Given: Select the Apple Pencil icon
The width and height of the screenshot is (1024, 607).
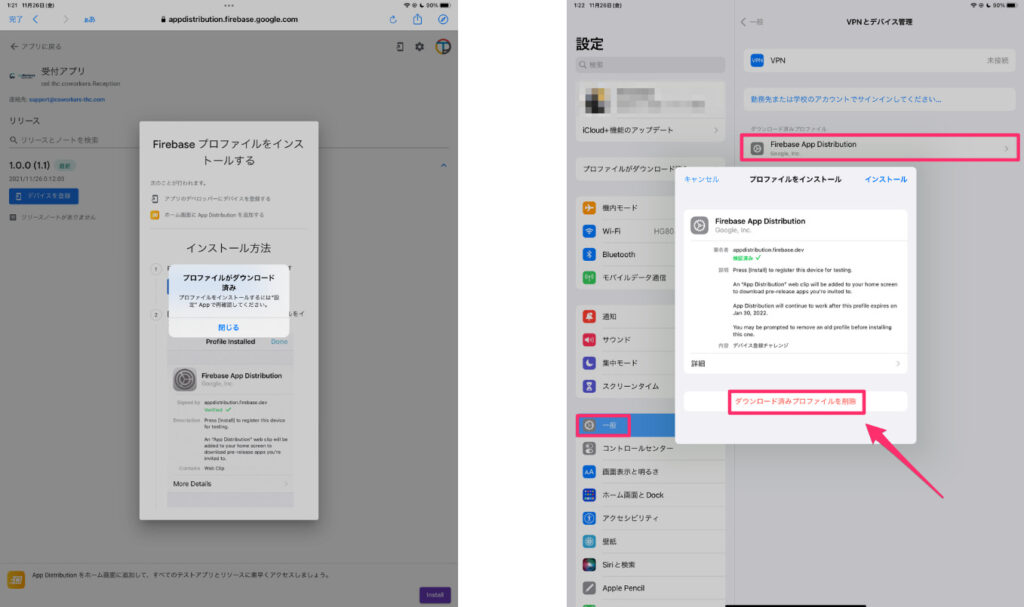Looking at the screenshot, I should click(x=589, y=588).
